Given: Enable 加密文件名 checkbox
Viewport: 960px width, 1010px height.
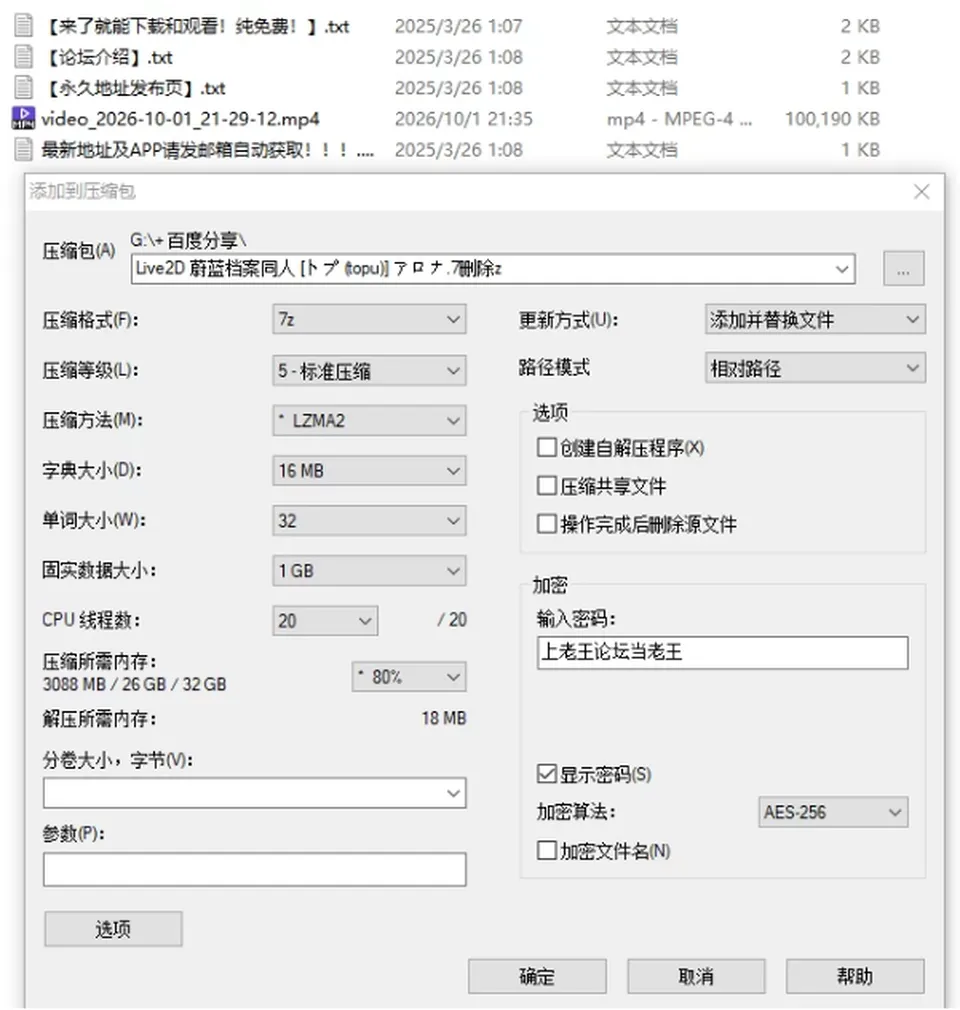Looking at the screenshot, I should pos(546,850).
